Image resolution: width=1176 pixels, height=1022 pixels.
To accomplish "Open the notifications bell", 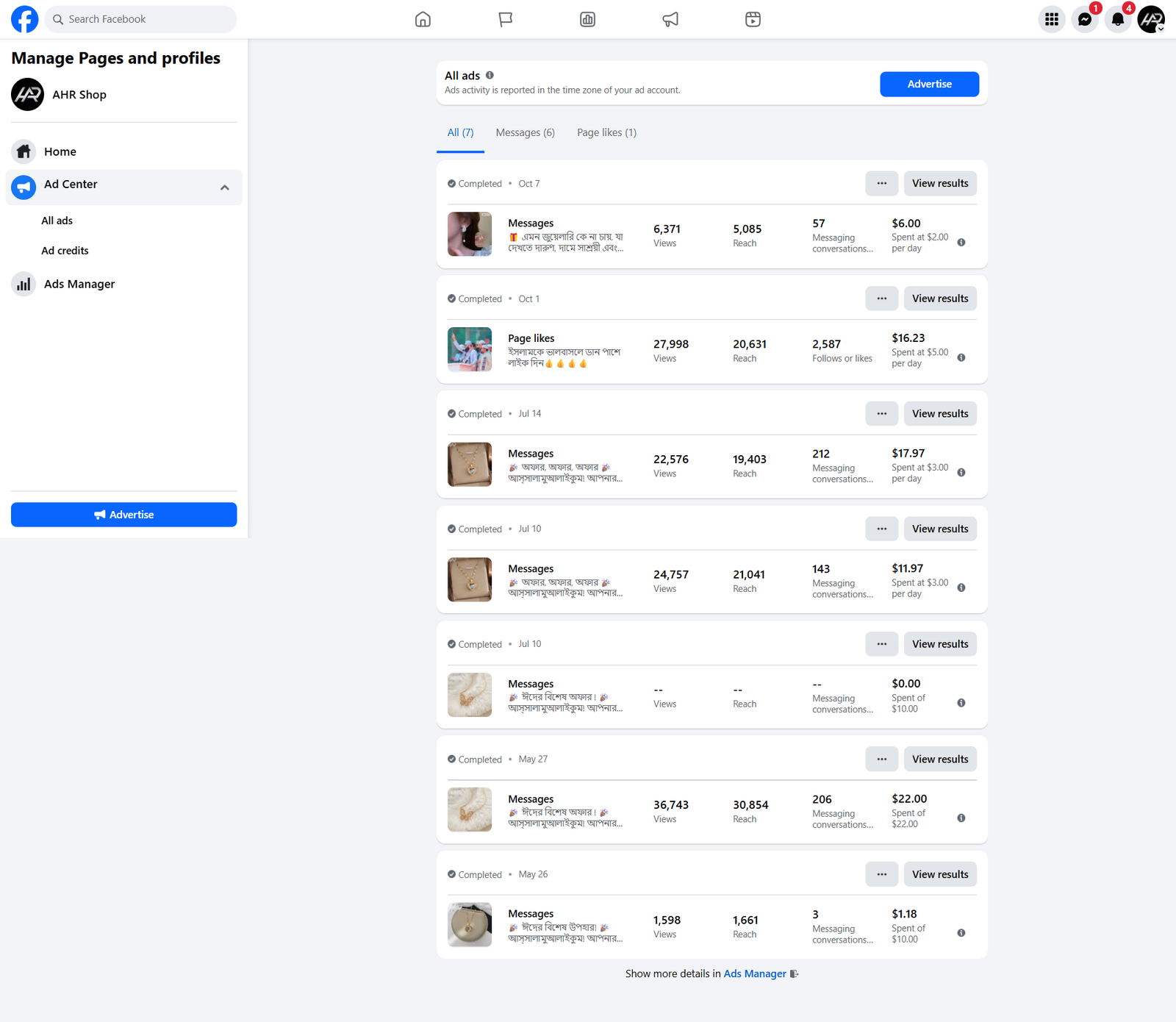I will pos(1117,20).
